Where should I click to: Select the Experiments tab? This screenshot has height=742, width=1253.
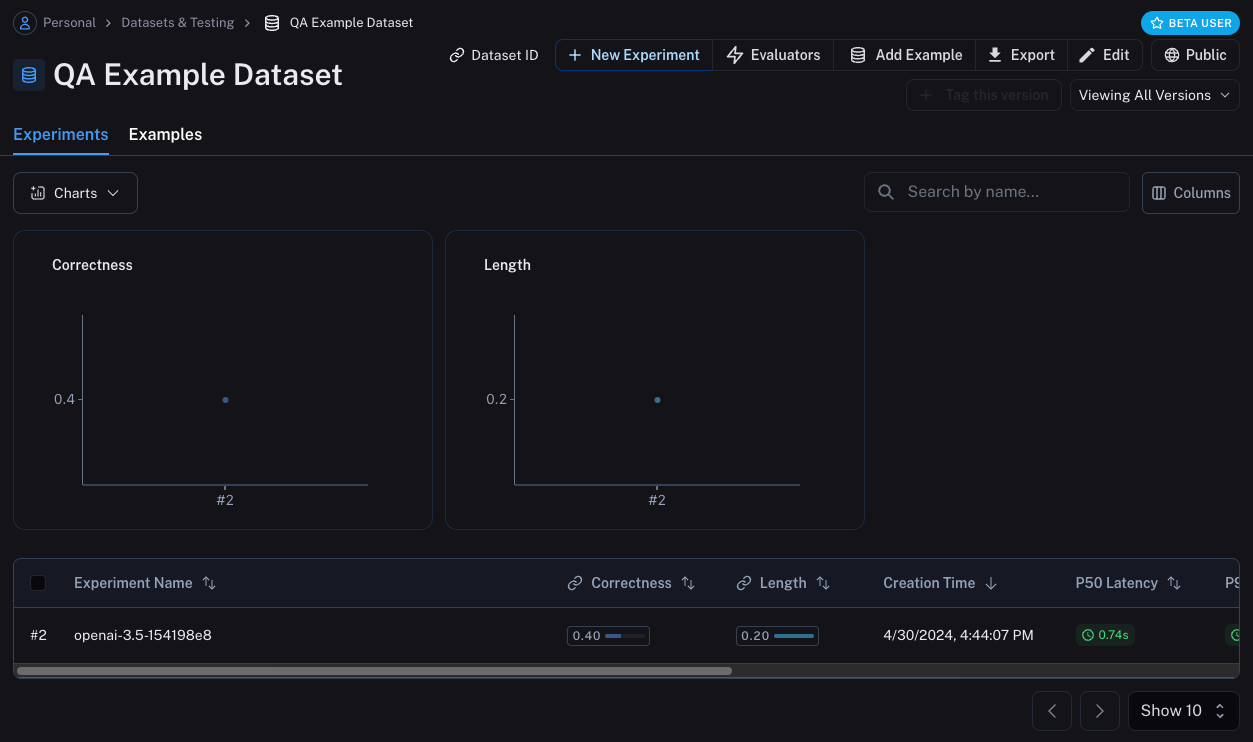click(x=61, y=135)
